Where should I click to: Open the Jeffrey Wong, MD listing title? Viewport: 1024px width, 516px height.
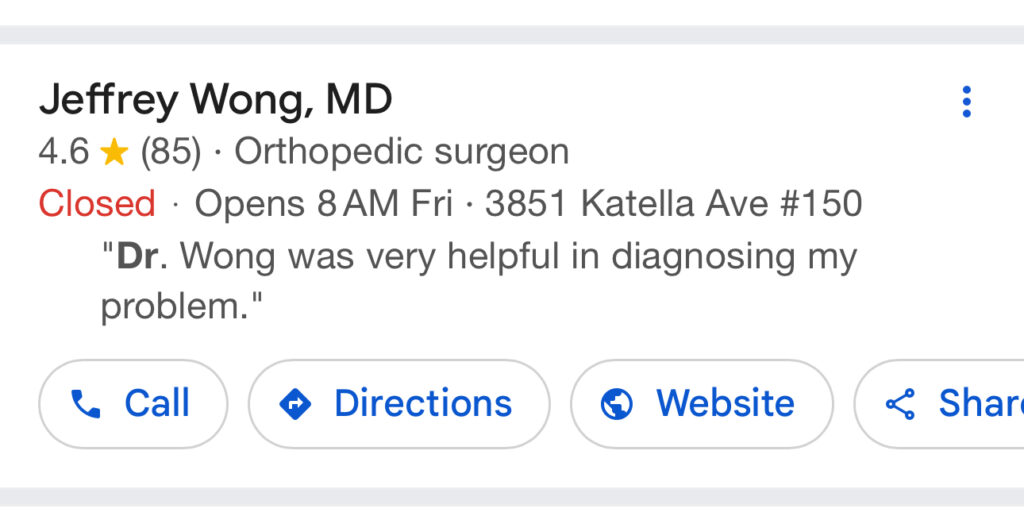pos(215,100)
